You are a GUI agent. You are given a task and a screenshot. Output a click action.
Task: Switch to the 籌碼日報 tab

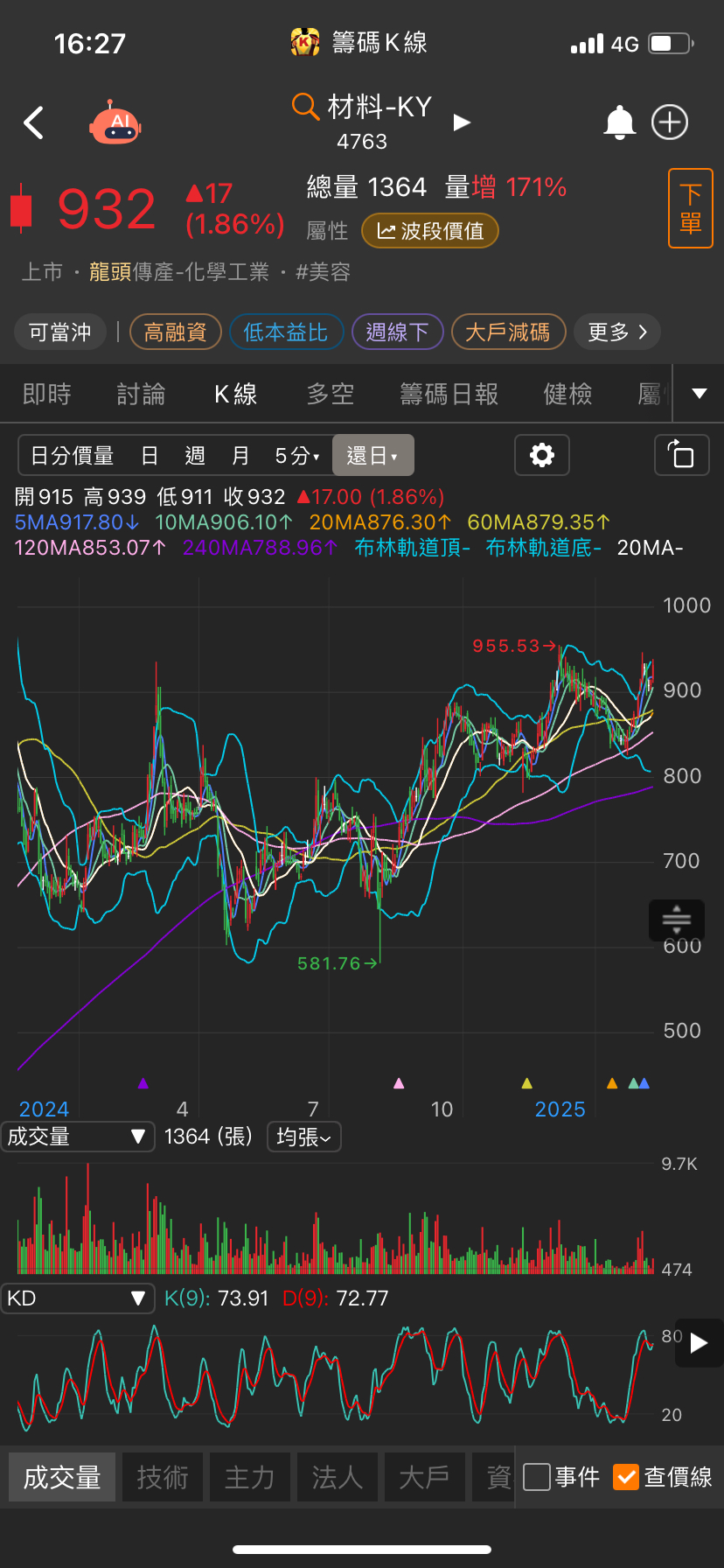pyautogui.click(x=449, y=395)
